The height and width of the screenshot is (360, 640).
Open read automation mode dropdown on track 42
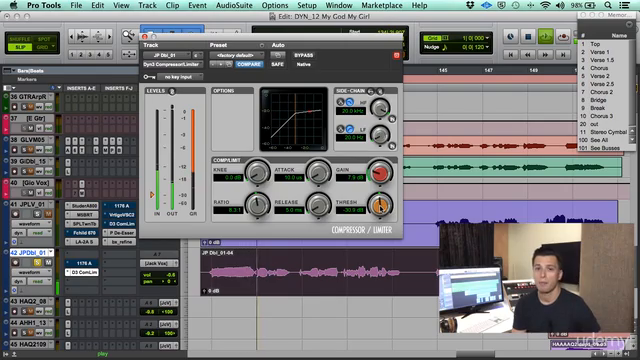click(x=40, y=281)
